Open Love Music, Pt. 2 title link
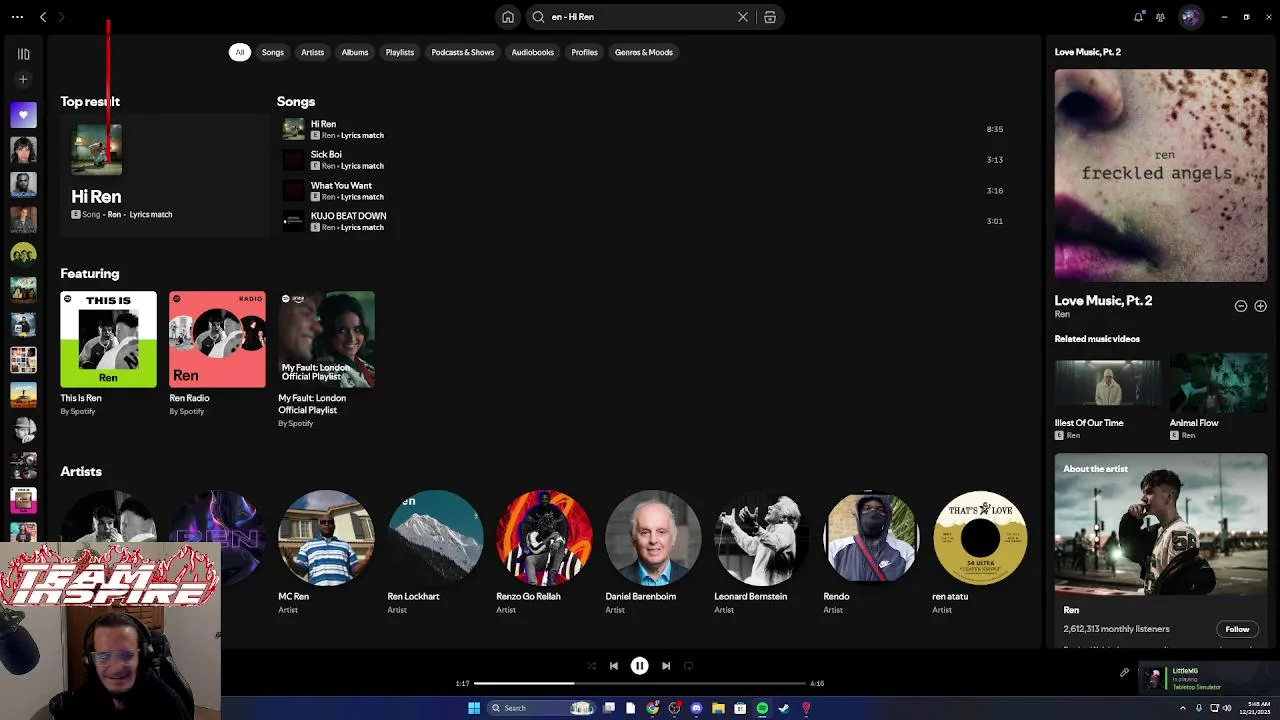Viewport: 1280px width, 720px height. click(1103, 300)
